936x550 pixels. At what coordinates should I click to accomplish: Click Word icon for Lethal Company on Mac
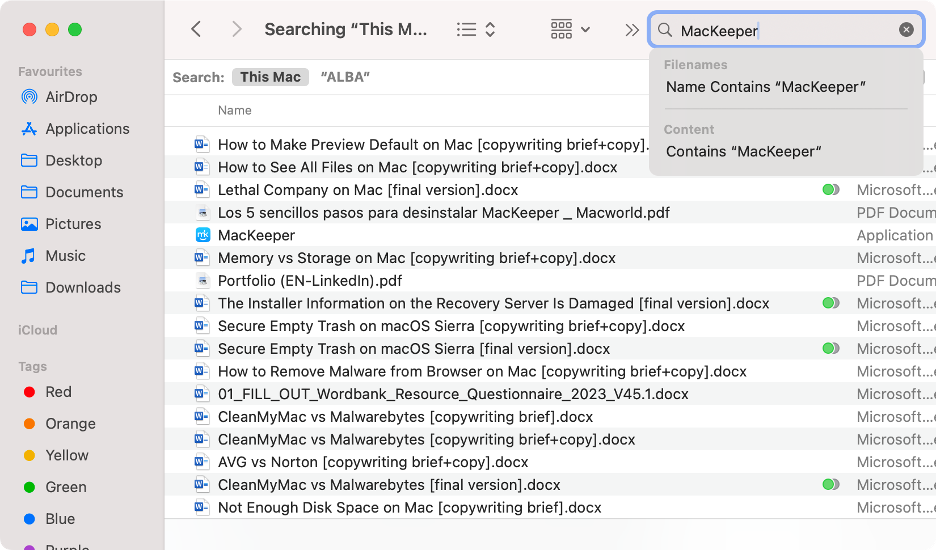202,190
